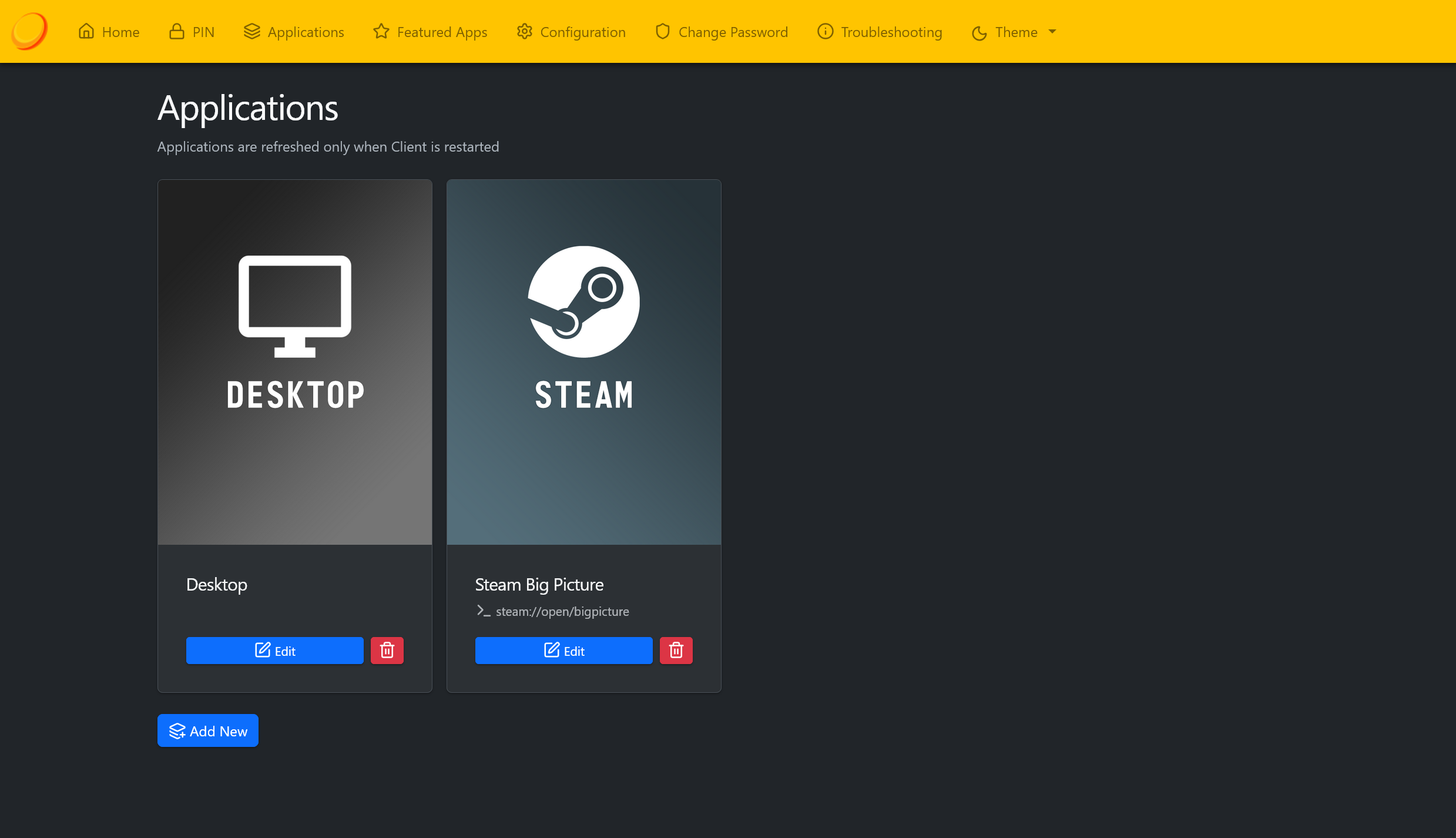Open the Featured Apps page
This screenshot has height=838, width=1456.
[x=442, y=32]
